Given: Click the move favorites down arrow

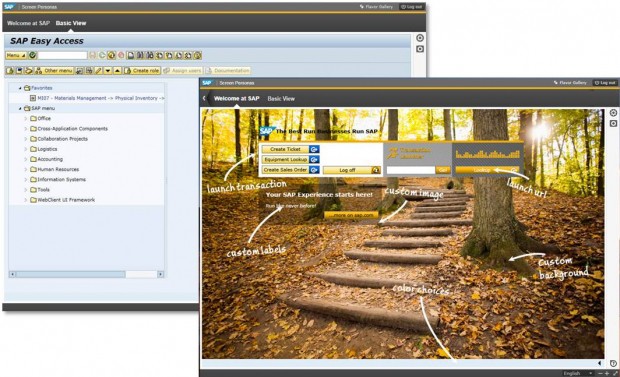Looking at the screenshot, I should point(108,71).
